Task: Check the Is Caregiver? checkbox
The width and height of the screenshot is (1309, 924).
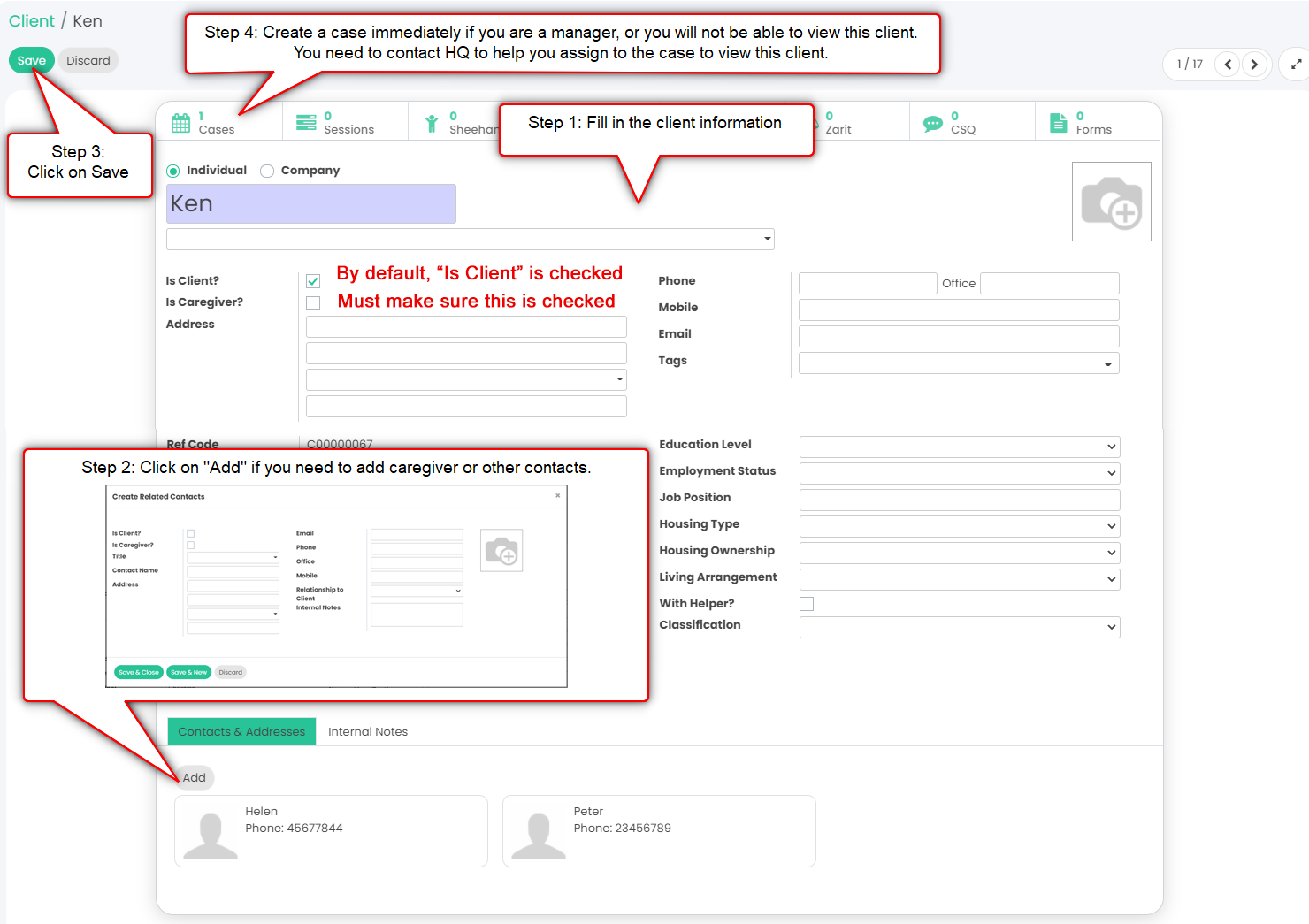Action: (313, 303)
